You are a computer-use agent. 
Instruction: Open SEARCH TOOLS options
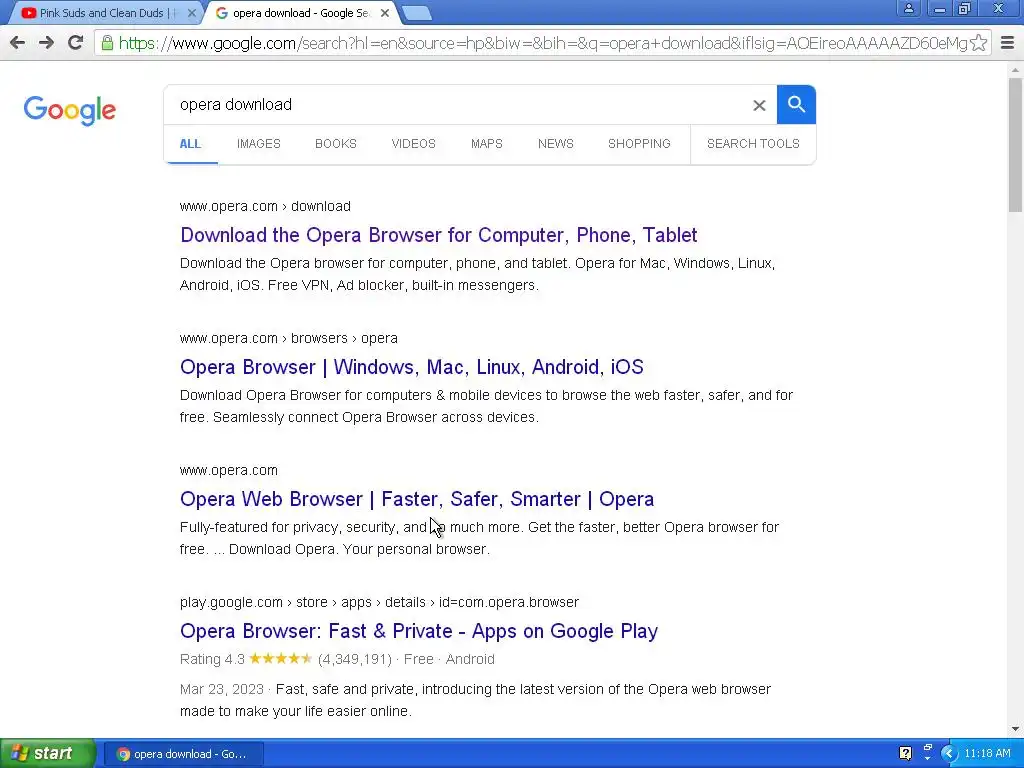pos(753,144)
